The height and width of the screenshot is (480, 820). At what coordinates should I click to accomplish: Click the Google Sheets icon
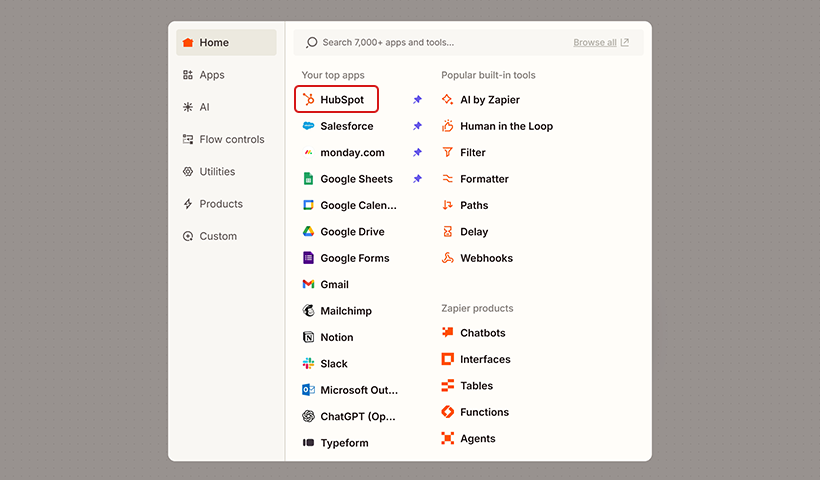coord(309,179)
